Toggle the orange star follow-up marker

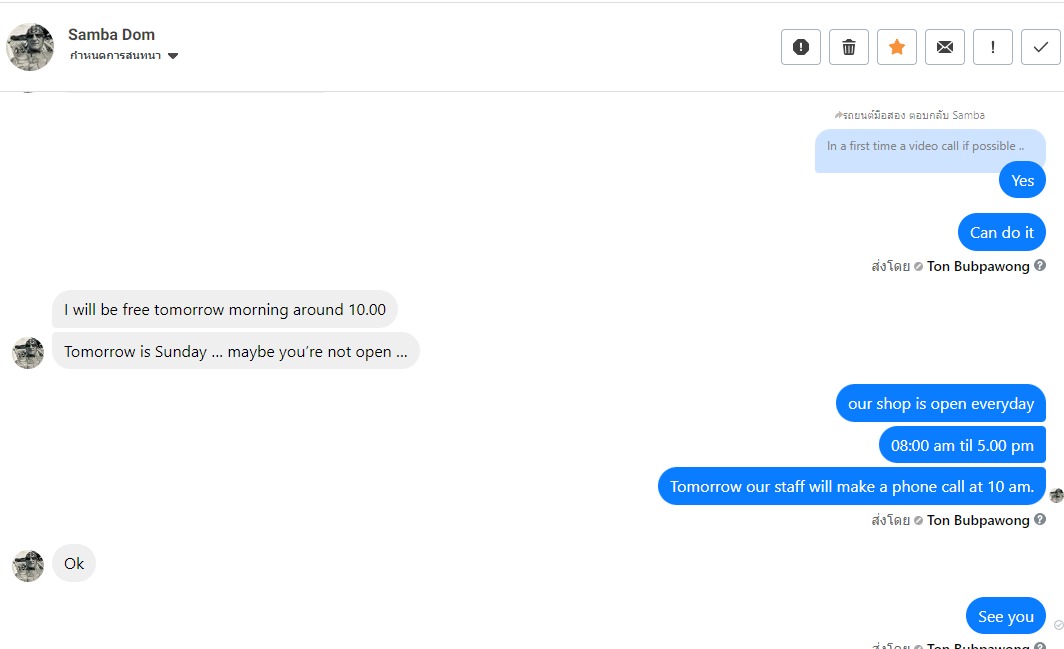897,47
